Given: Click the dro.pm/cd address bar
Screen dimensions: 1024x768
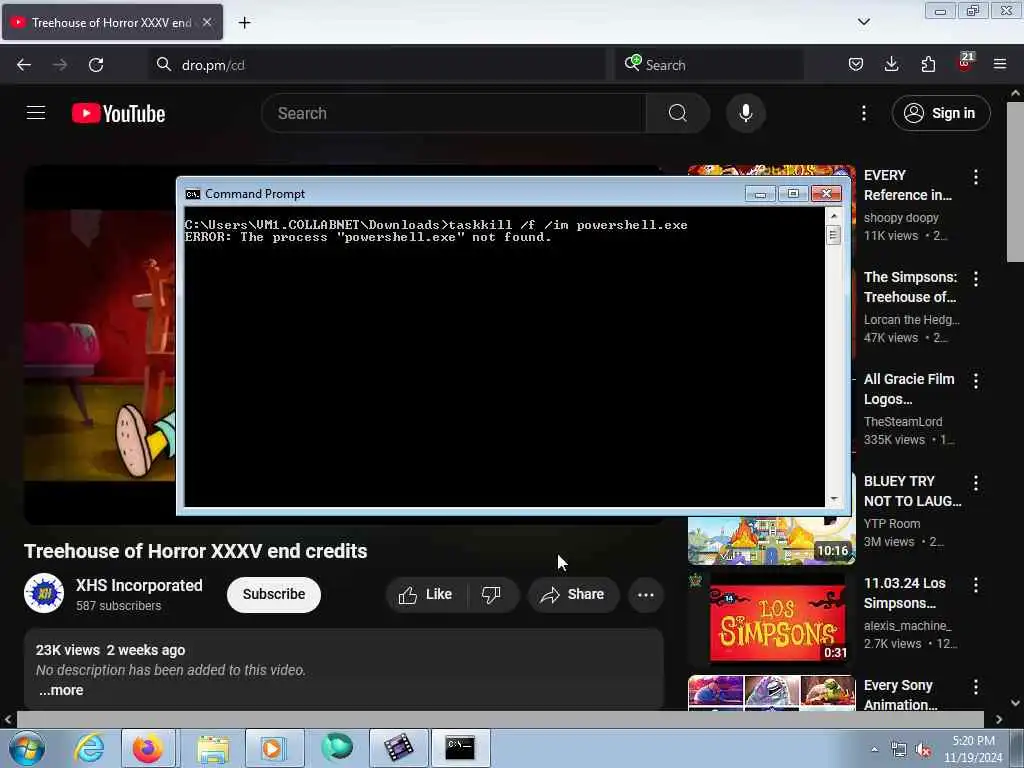Looking at the screenshot, I should 377,65.
